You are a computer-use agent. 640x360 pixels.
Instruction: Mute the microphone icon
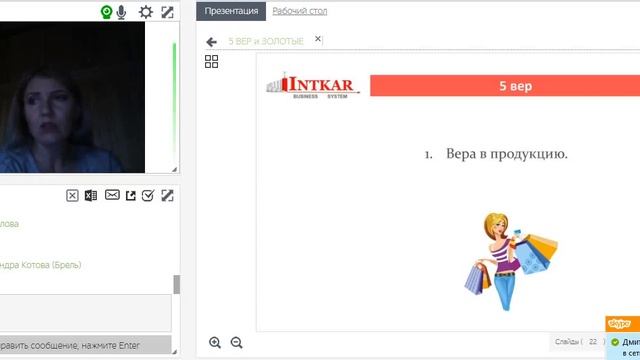(x=121, y=12)
